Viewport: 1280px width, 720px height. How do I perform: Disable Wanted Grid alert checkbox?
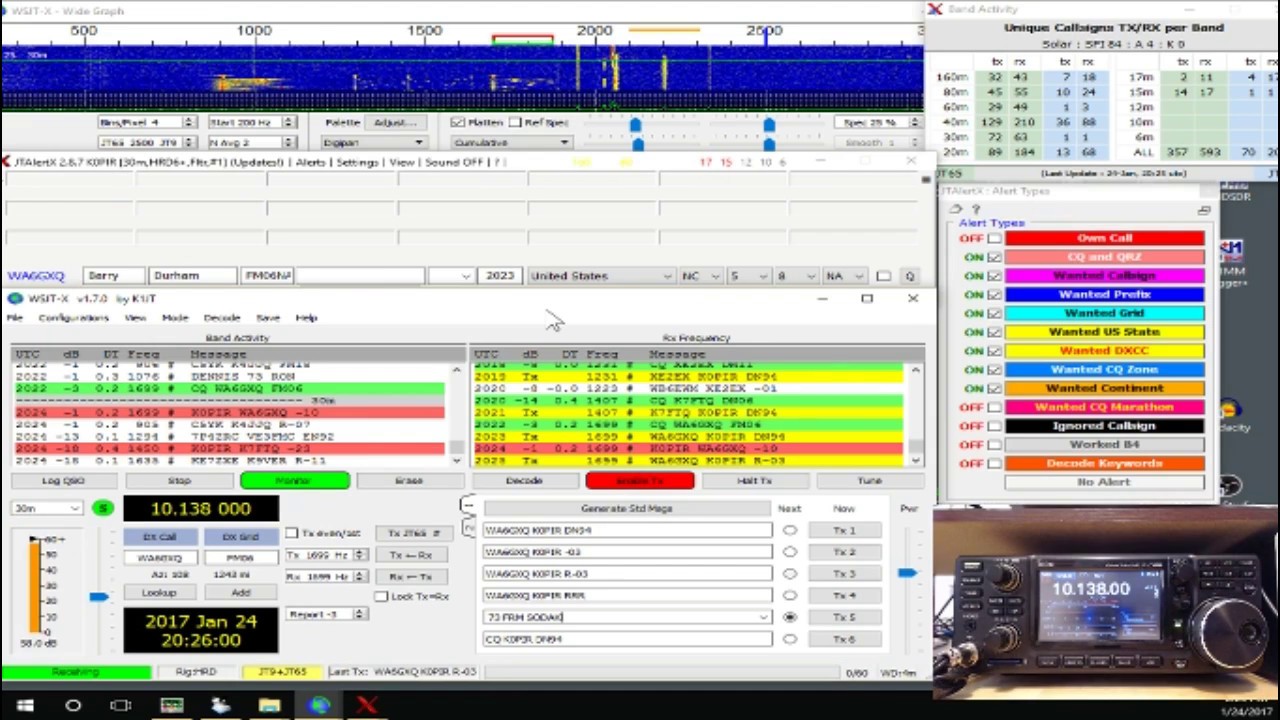point(994,313)
